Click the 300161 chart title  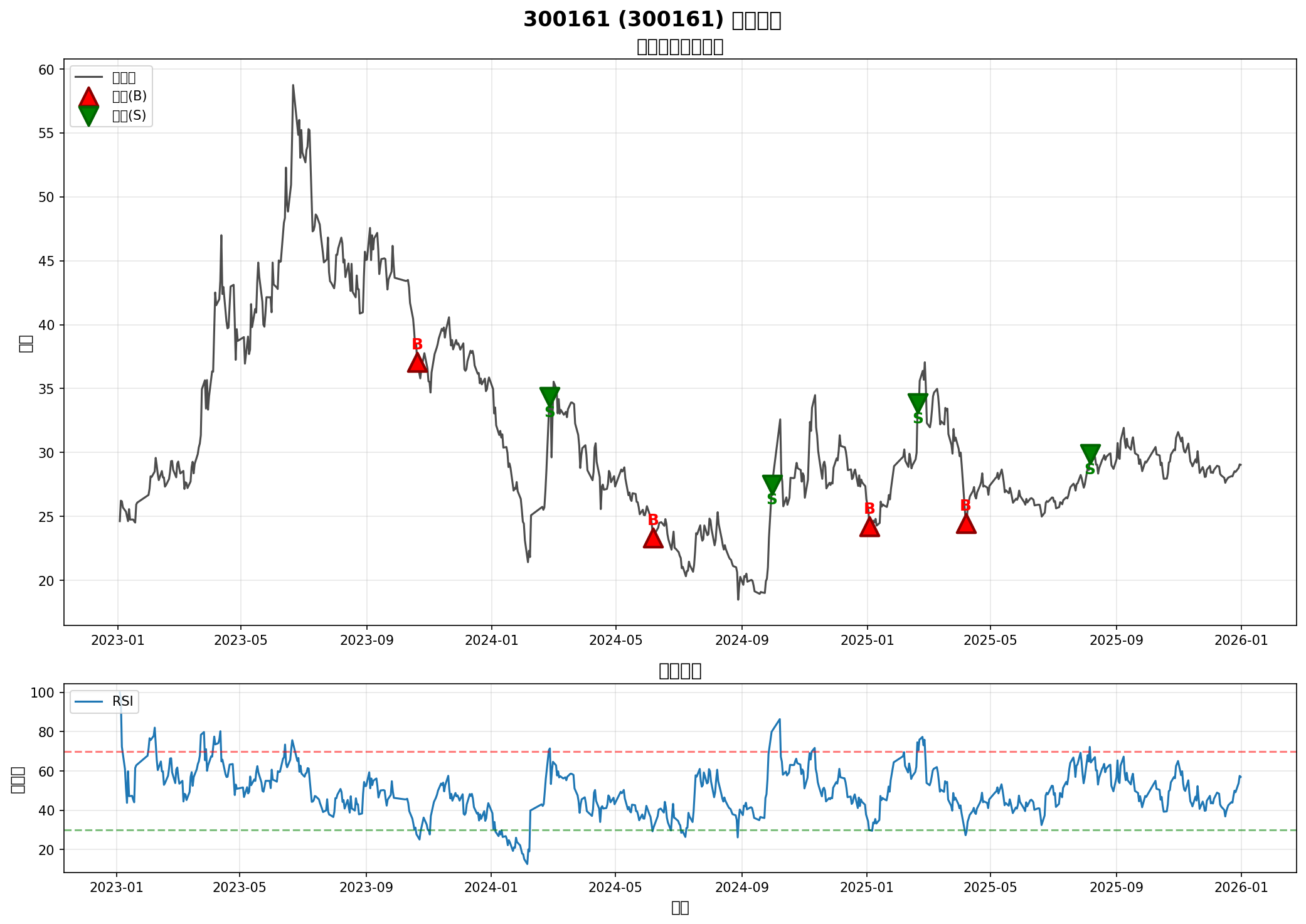[x=652, y=19]
